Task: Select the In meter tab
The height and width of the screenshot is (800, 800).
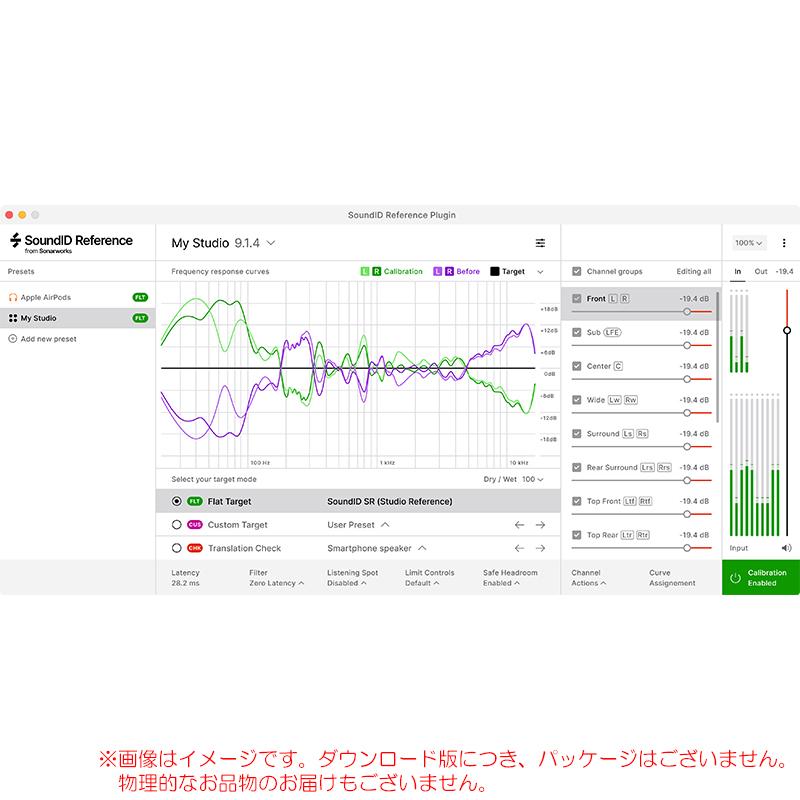Action: (738, 270)
